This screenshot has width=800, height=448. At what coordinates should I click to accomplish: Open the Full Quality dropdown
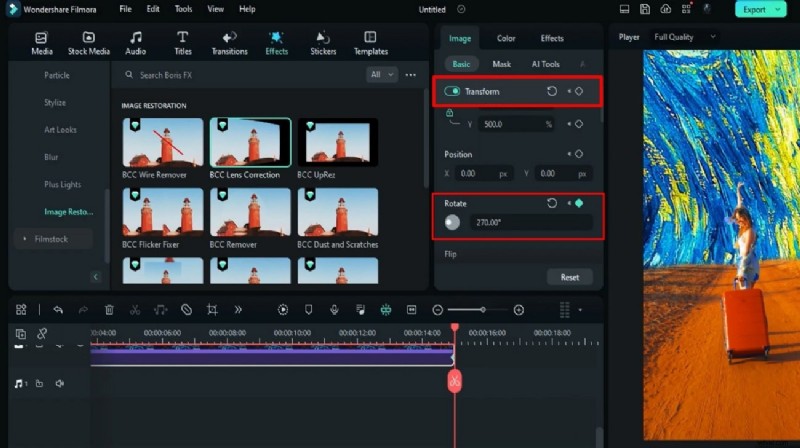click(685, 37)
